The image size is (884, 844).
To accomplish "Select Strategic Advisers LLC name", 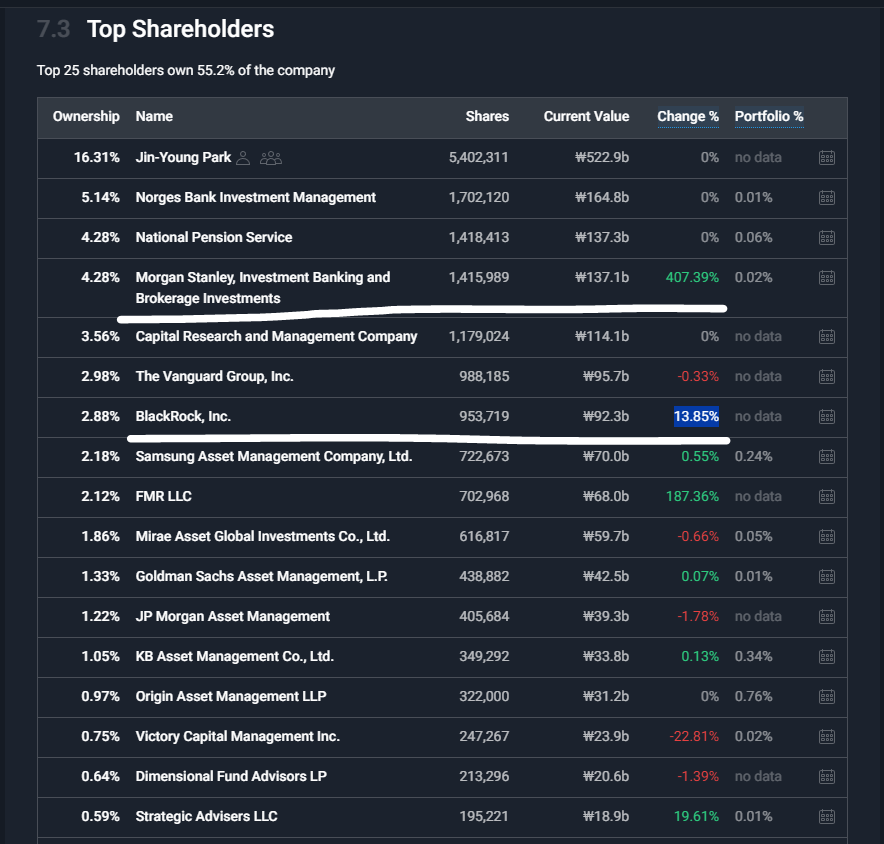I will tap(206, 817).
